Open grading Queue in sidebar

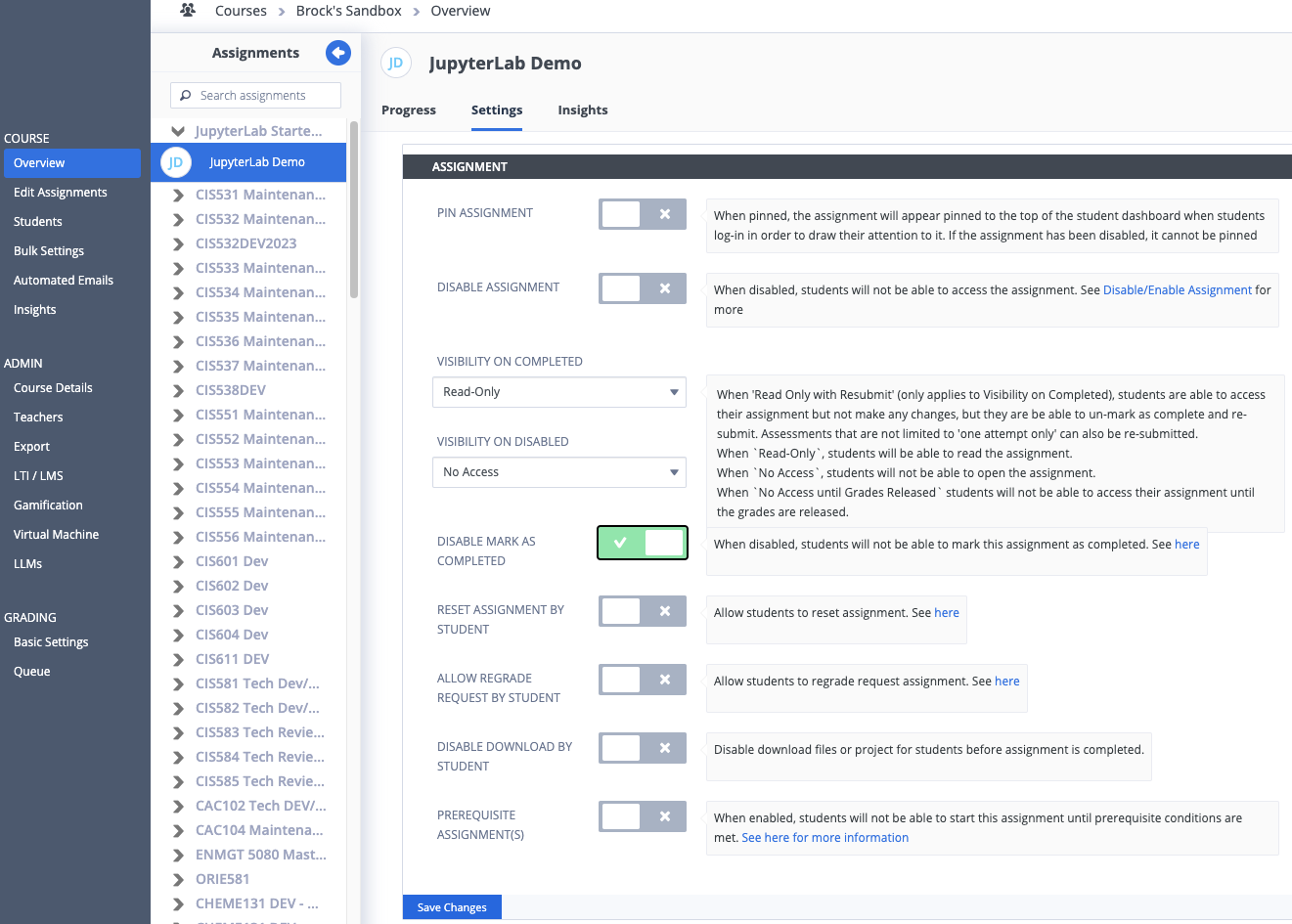point(31,672)
